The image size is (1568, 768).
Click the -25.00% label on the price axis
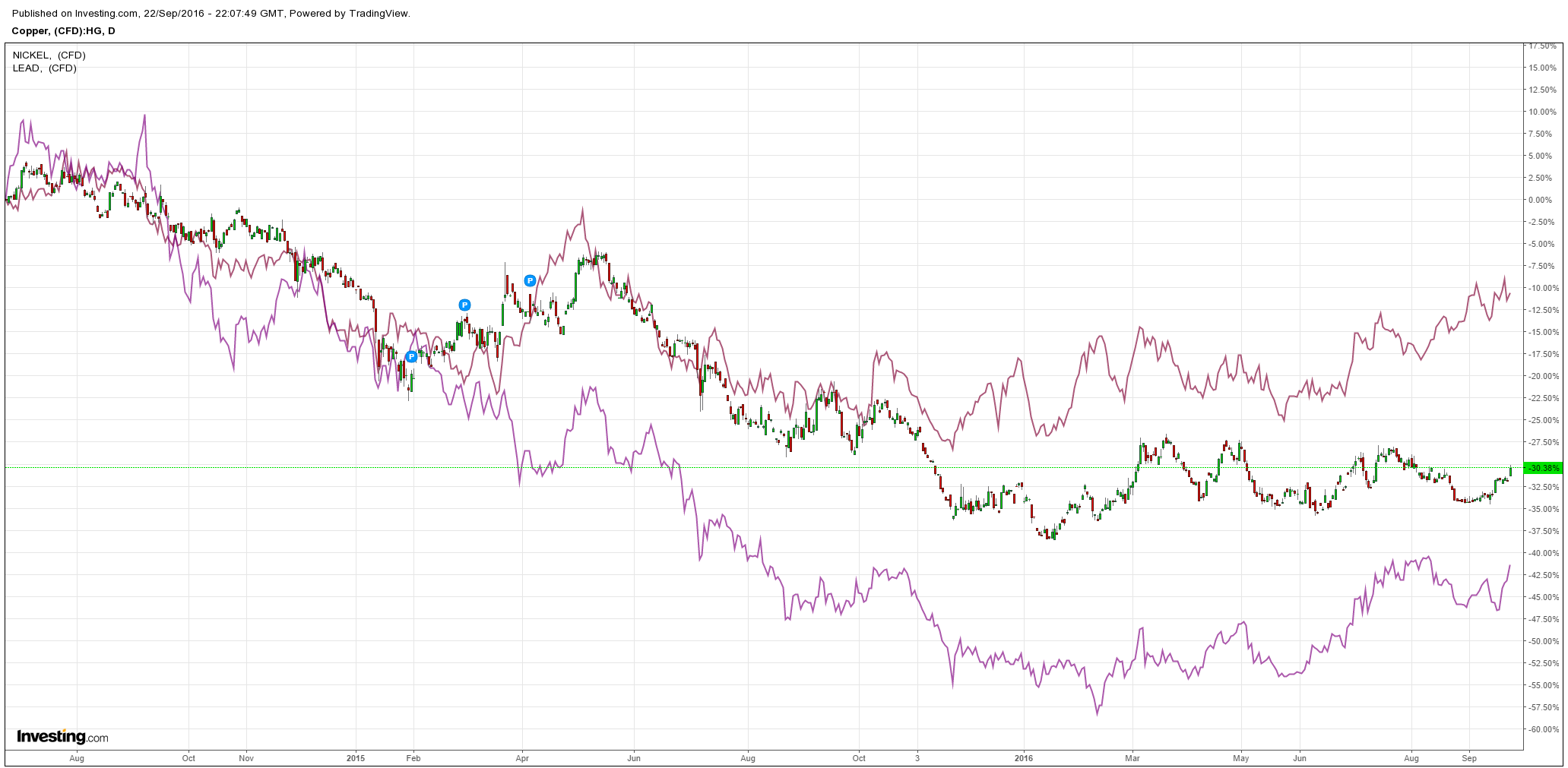1542,420
